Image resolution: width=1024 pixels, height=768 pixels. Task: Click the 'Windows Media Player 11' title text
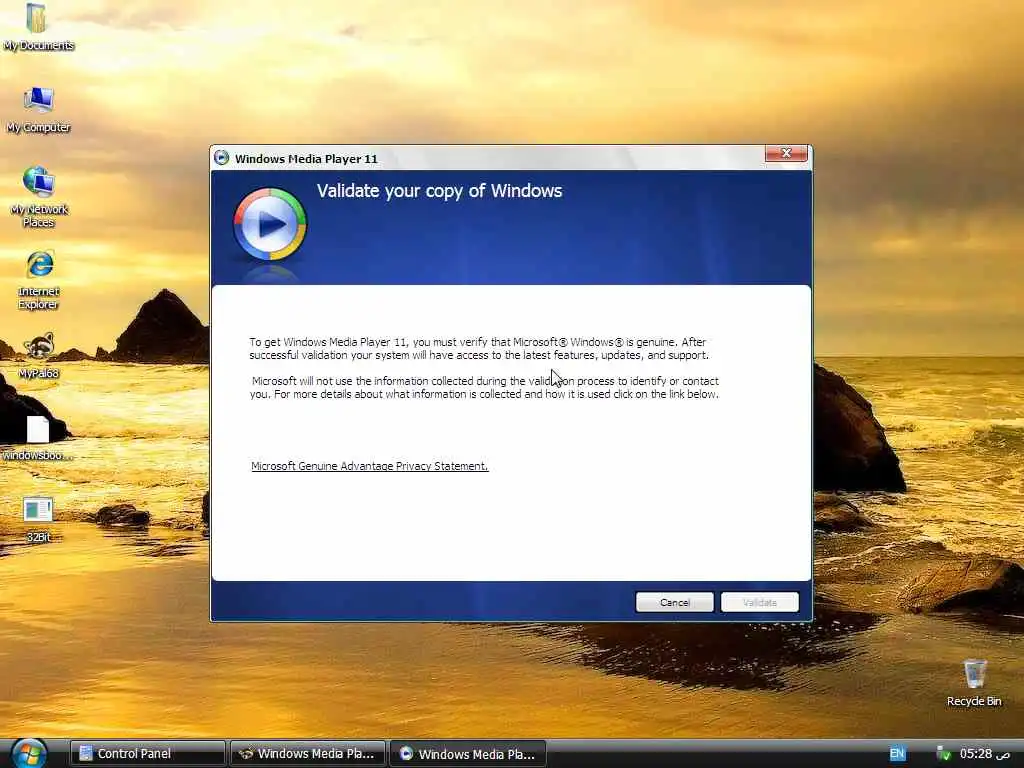(x=306, y=159)
